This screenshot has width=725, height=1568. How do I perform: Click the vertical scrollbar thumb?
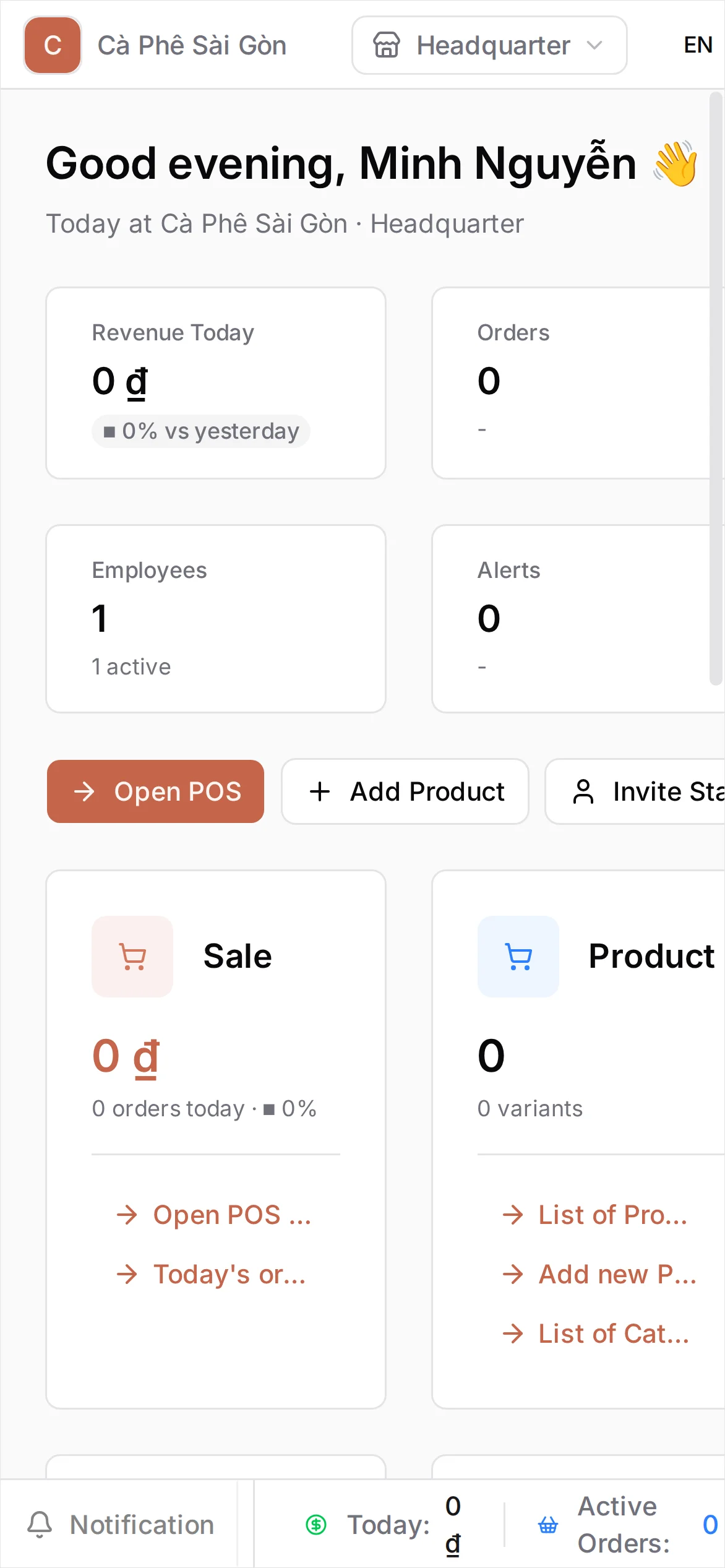[716, 389]
